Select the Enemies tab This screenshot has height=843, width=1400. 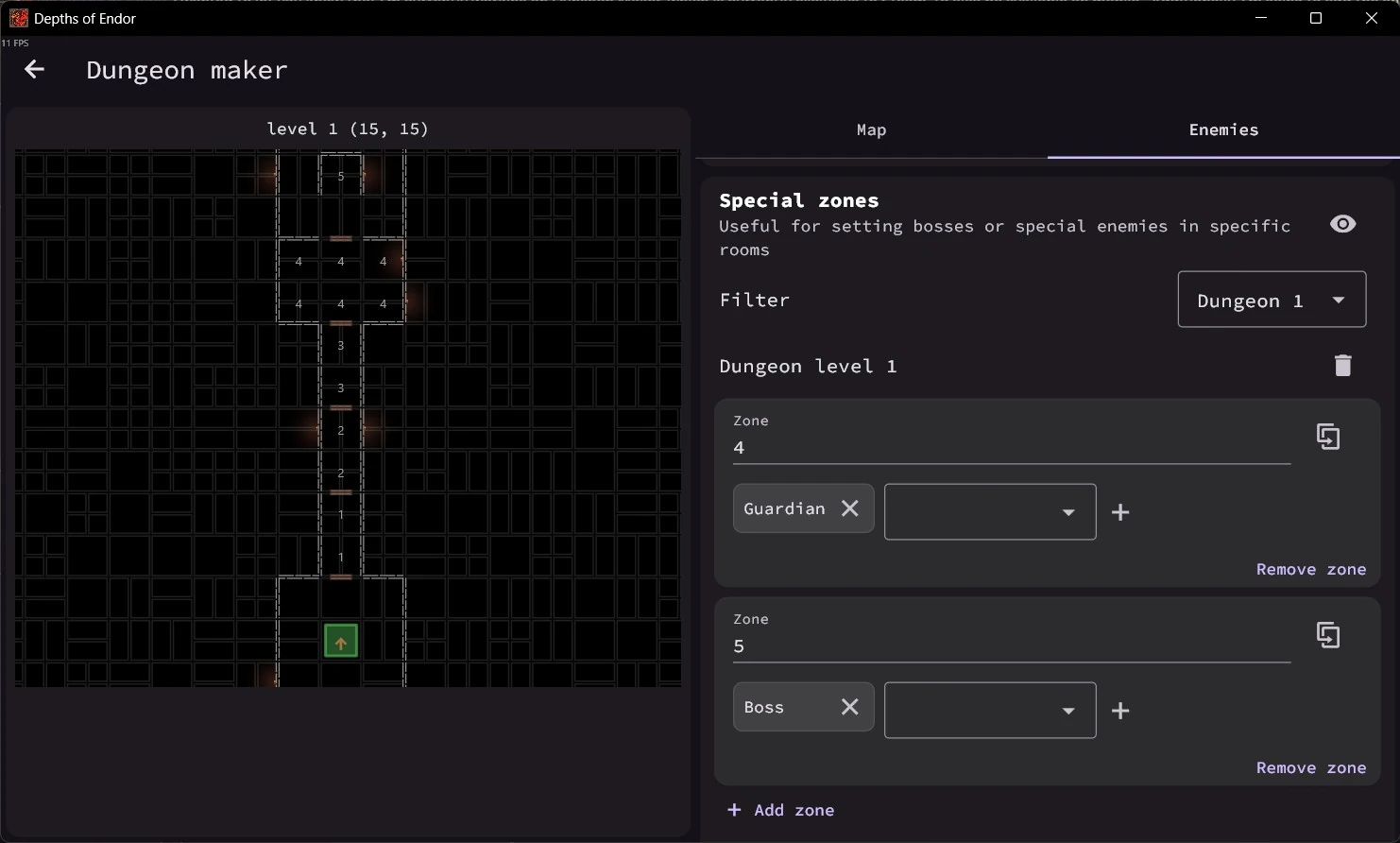point(1223,130)
